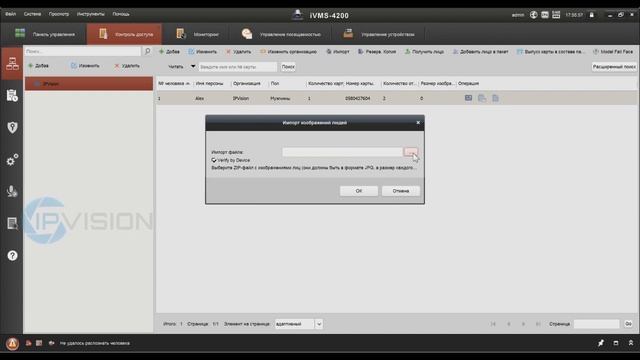Click the Расширенный поиск button
The image size is (640, 360).
click(x=614, y=67)
